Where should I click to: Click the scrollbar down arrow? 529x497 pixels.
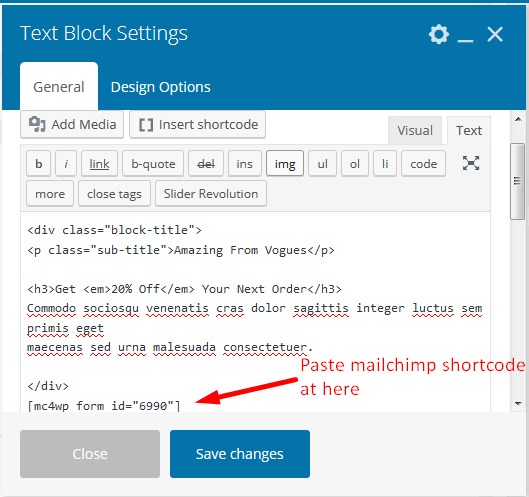click(x=518, y=404)
